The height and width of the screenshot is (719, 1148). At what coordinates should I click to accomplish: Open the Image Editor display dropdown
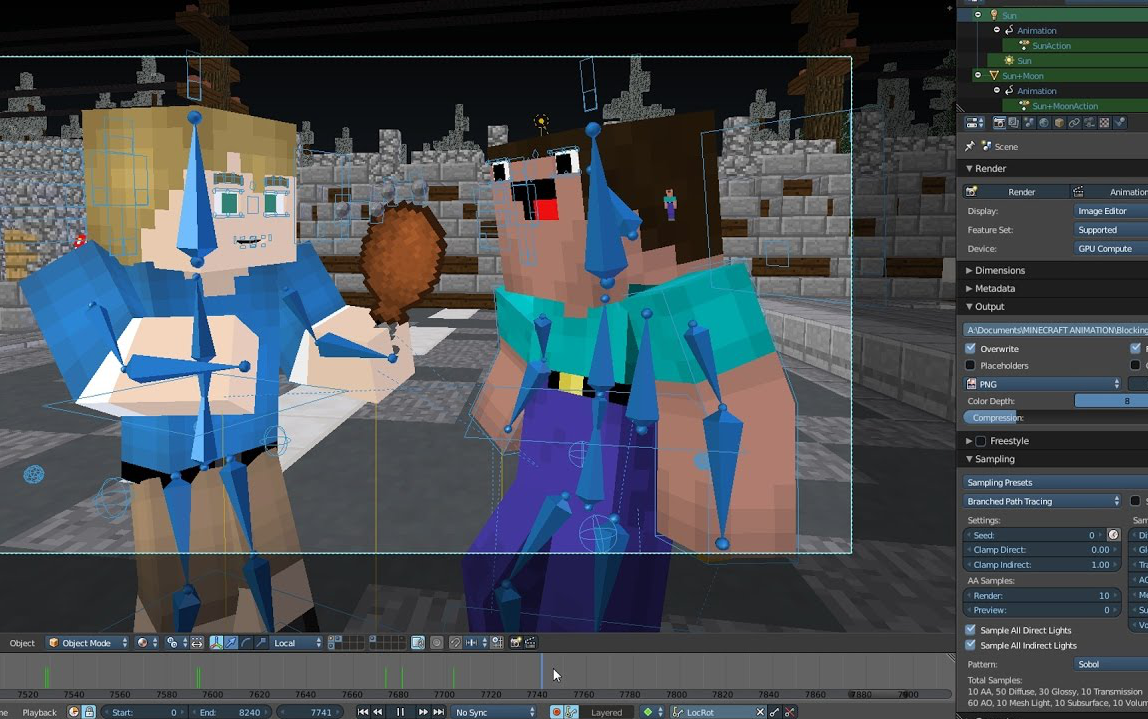pos(1111,211)
